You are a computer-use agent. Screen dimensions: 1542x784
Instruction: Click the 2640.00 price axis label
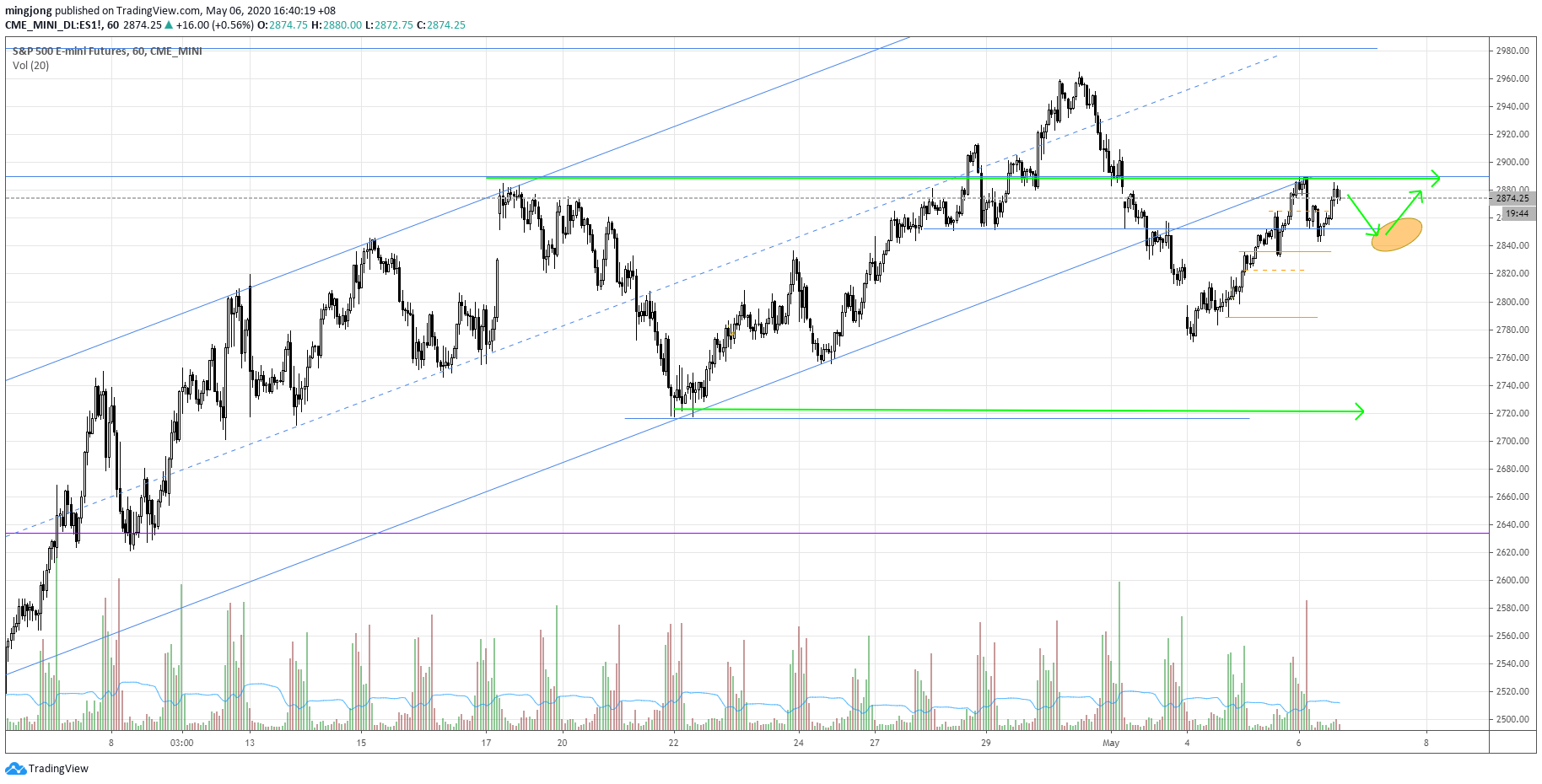click(1512, 524)
